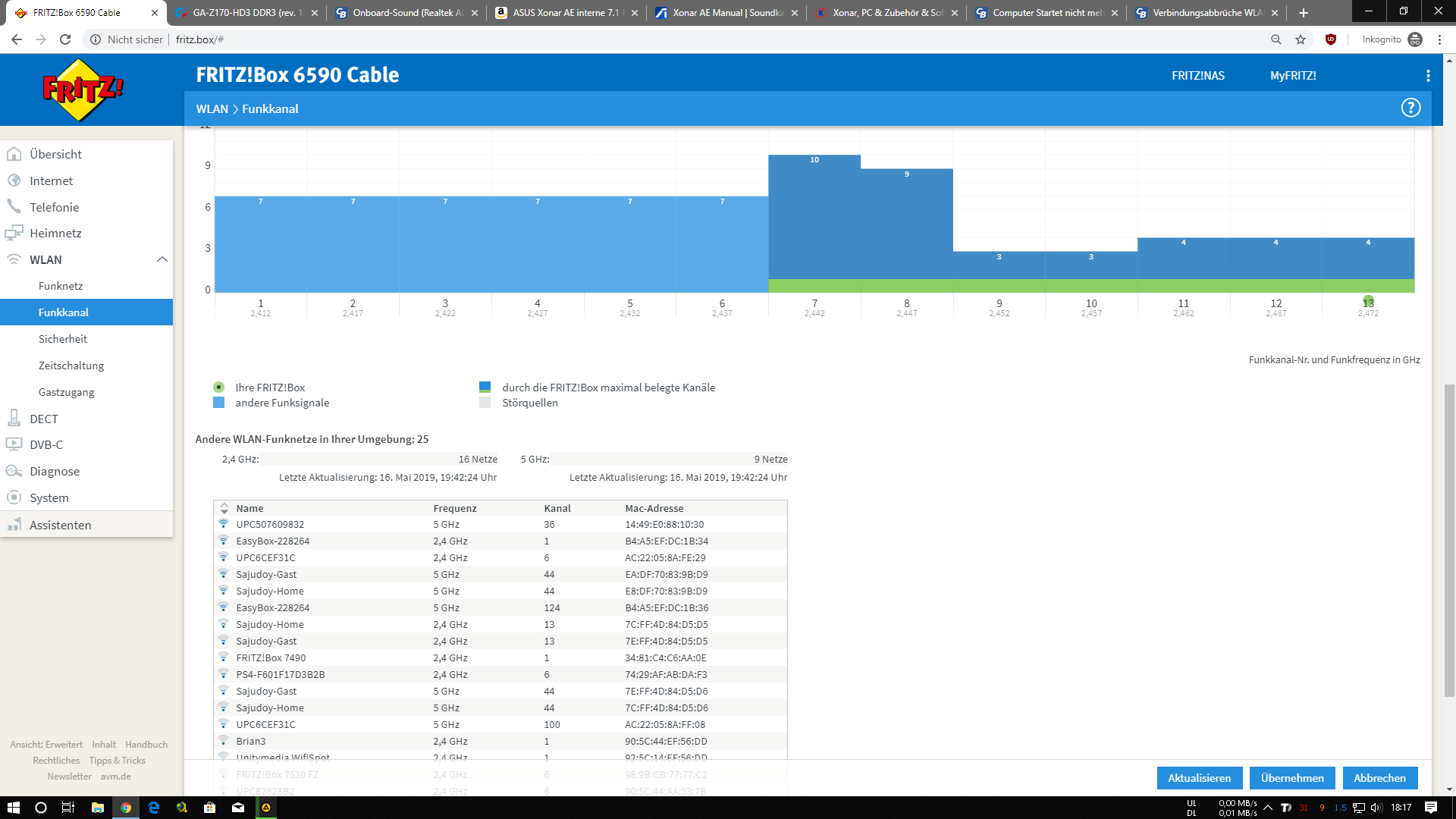The image size is (1456, 819).
Task: Click the Übersicht home icon
Action: [14, 154]
